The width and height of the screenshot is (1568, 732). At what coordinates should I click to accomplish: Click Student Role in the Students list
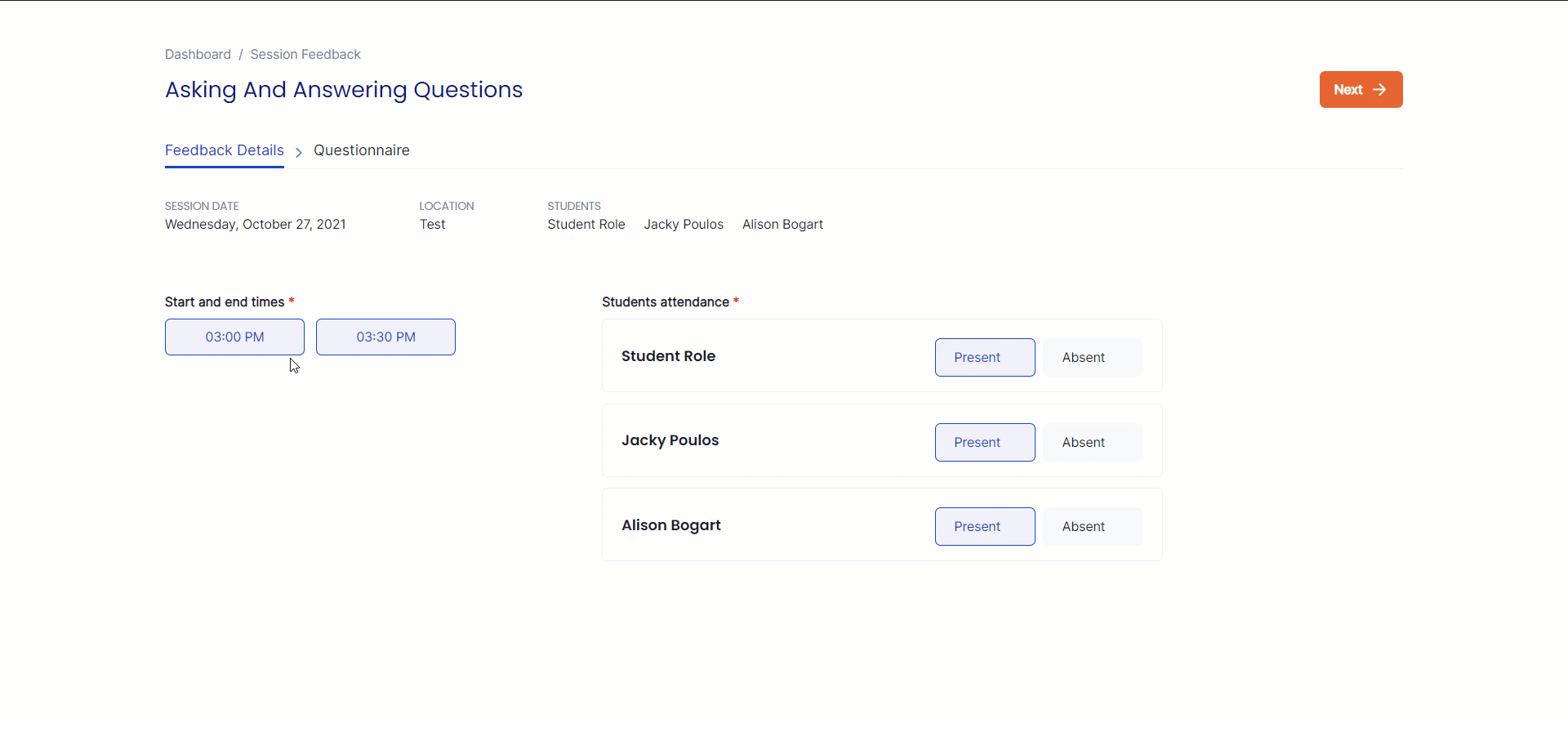(x=586, y=224)
